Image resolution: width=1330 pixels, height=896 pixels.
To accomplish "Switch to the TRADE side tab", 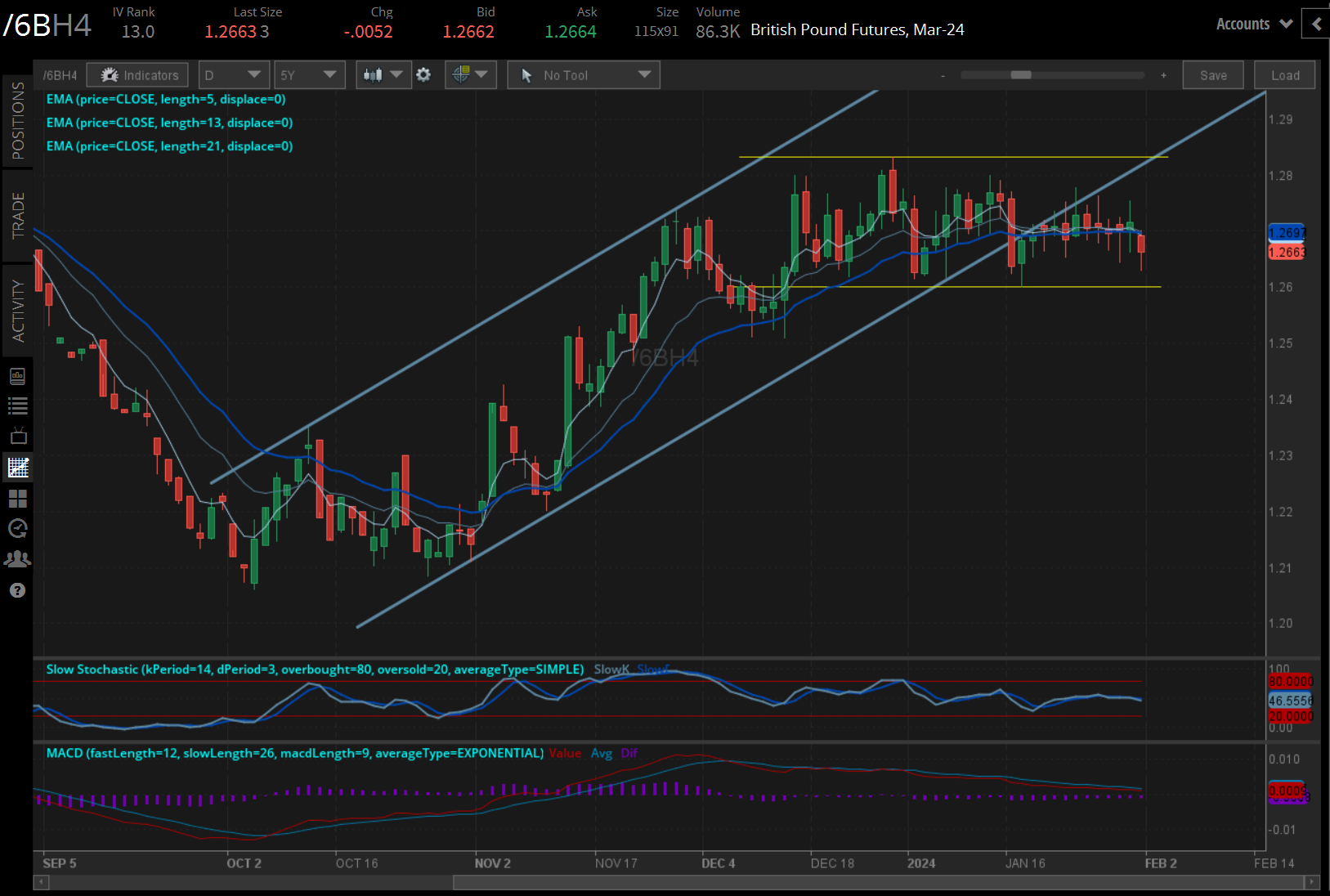I will pos(17,216).
